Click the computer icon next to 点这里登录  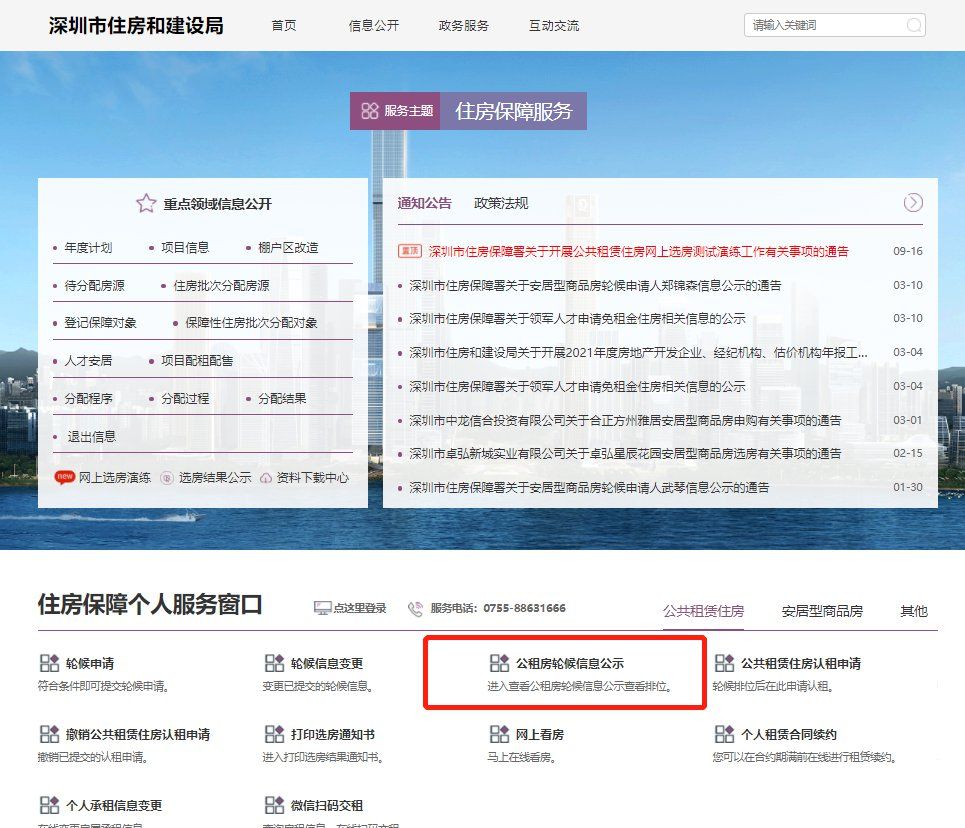[322, 608]
